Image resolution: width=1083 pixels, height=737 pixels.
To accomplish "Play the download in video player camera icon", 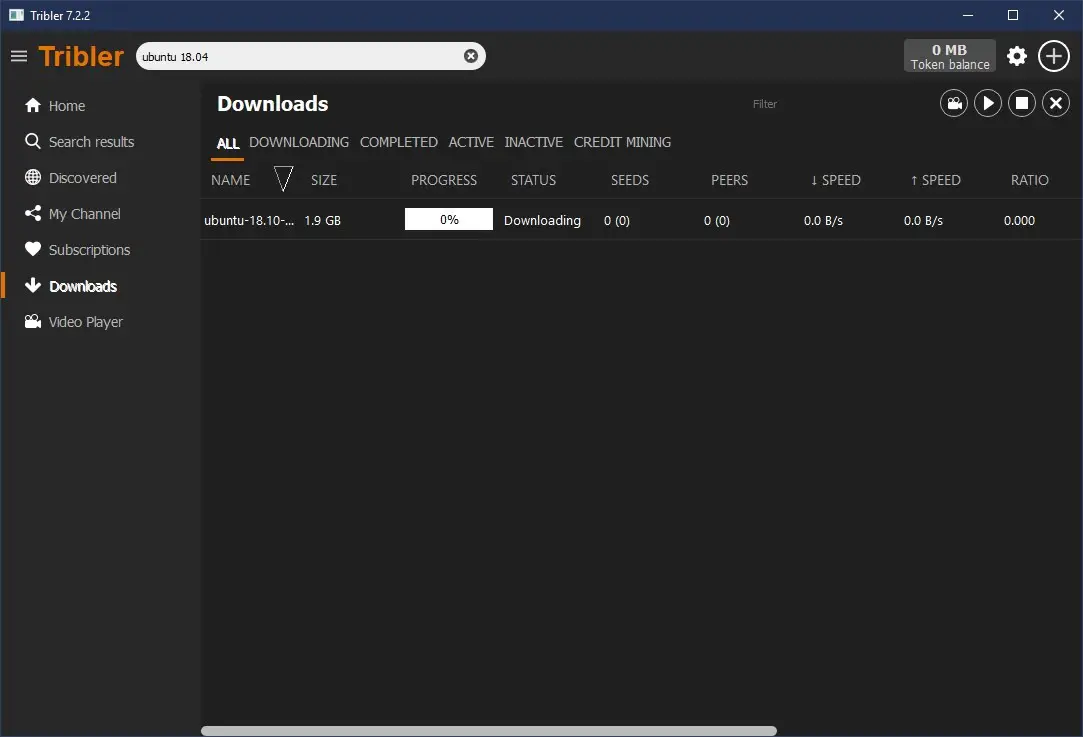I will point(954,104).
